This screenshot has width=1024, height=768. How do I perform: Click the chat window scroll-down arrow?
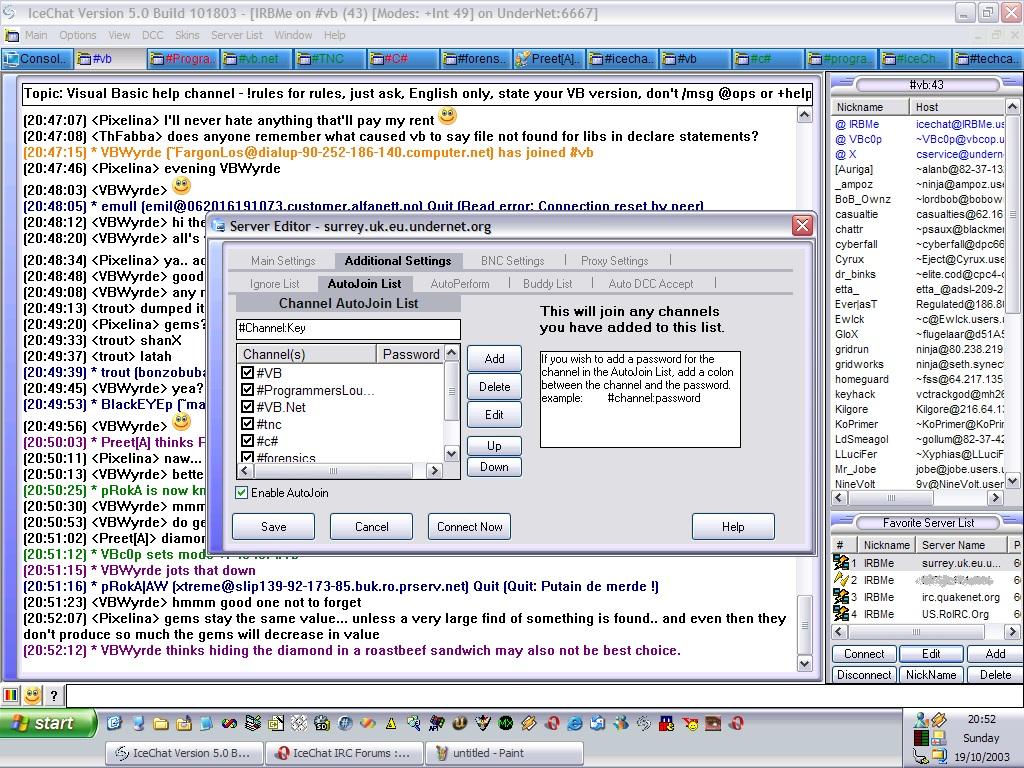(805, 664)
